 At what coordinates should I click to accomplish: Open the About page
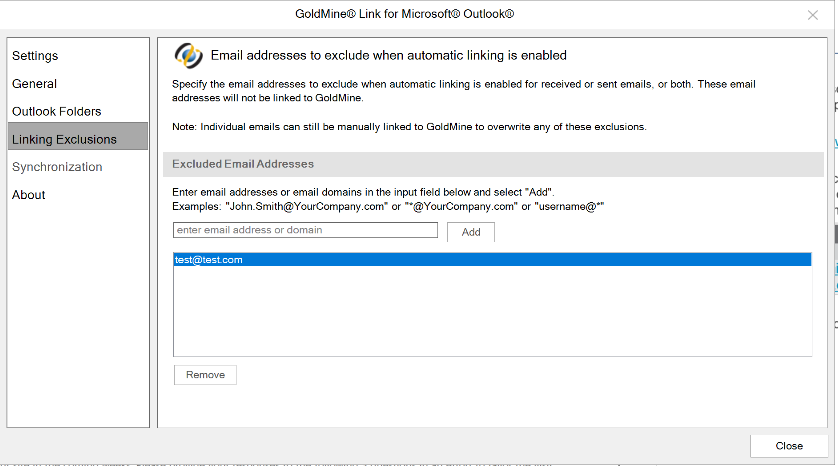(29, 195)
